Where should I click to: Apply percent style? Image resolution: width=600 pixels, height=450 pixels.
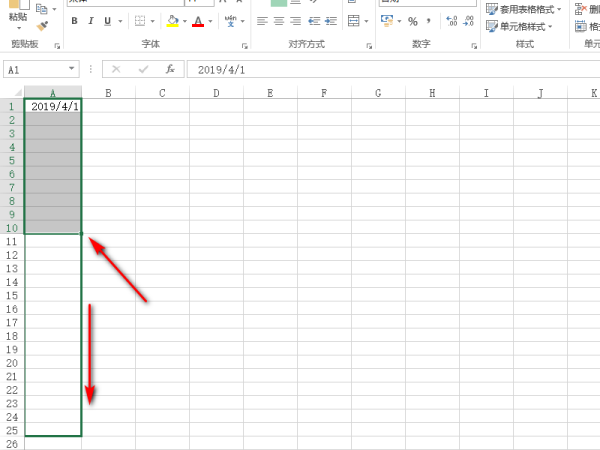[412, 21]
